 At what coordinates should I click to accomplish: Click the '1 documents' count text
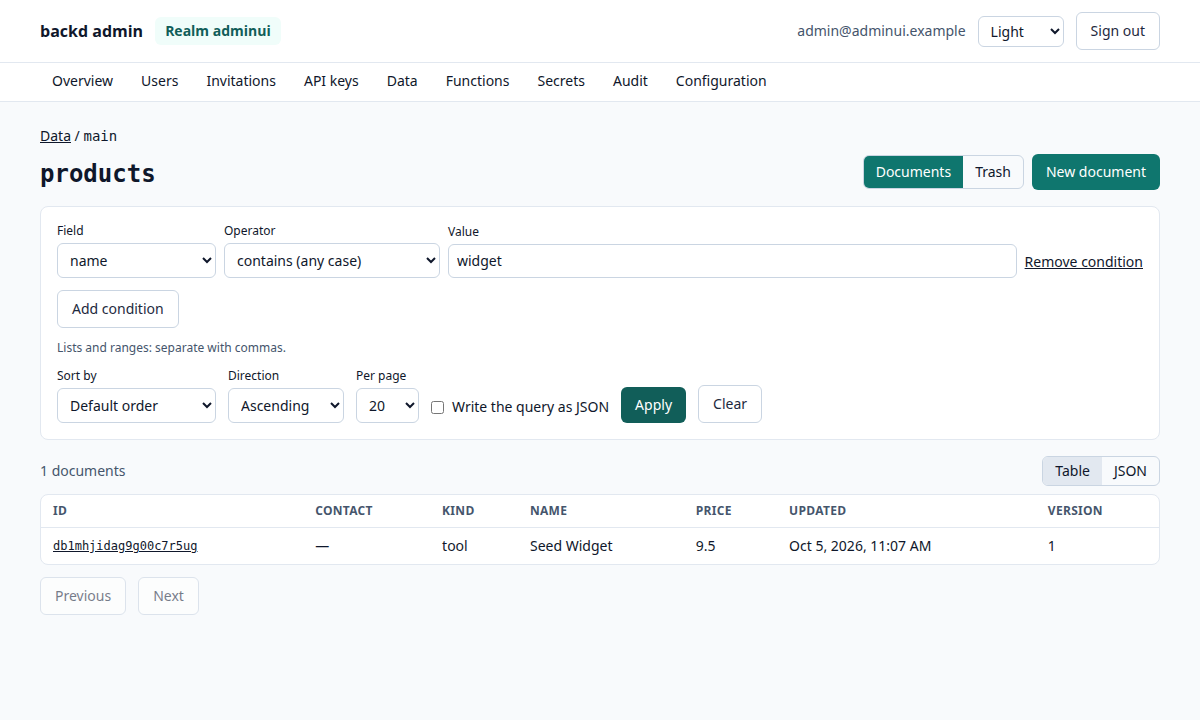[x=83, y=471]
